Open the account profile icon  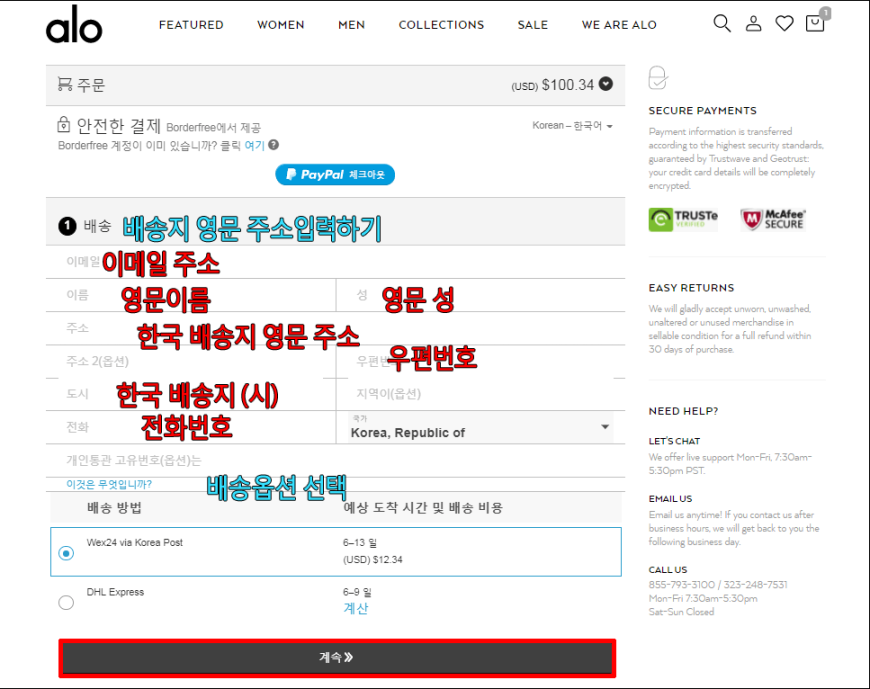[x=753, y=23]
